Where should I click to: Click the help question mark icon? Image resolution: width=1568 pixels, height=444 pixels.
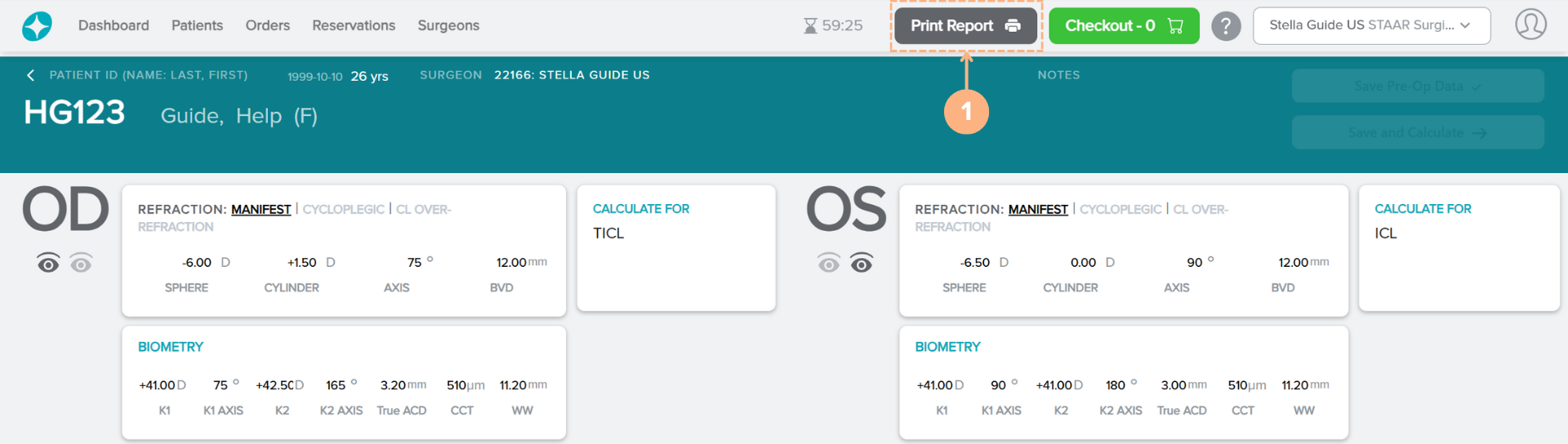point(1225,26)
